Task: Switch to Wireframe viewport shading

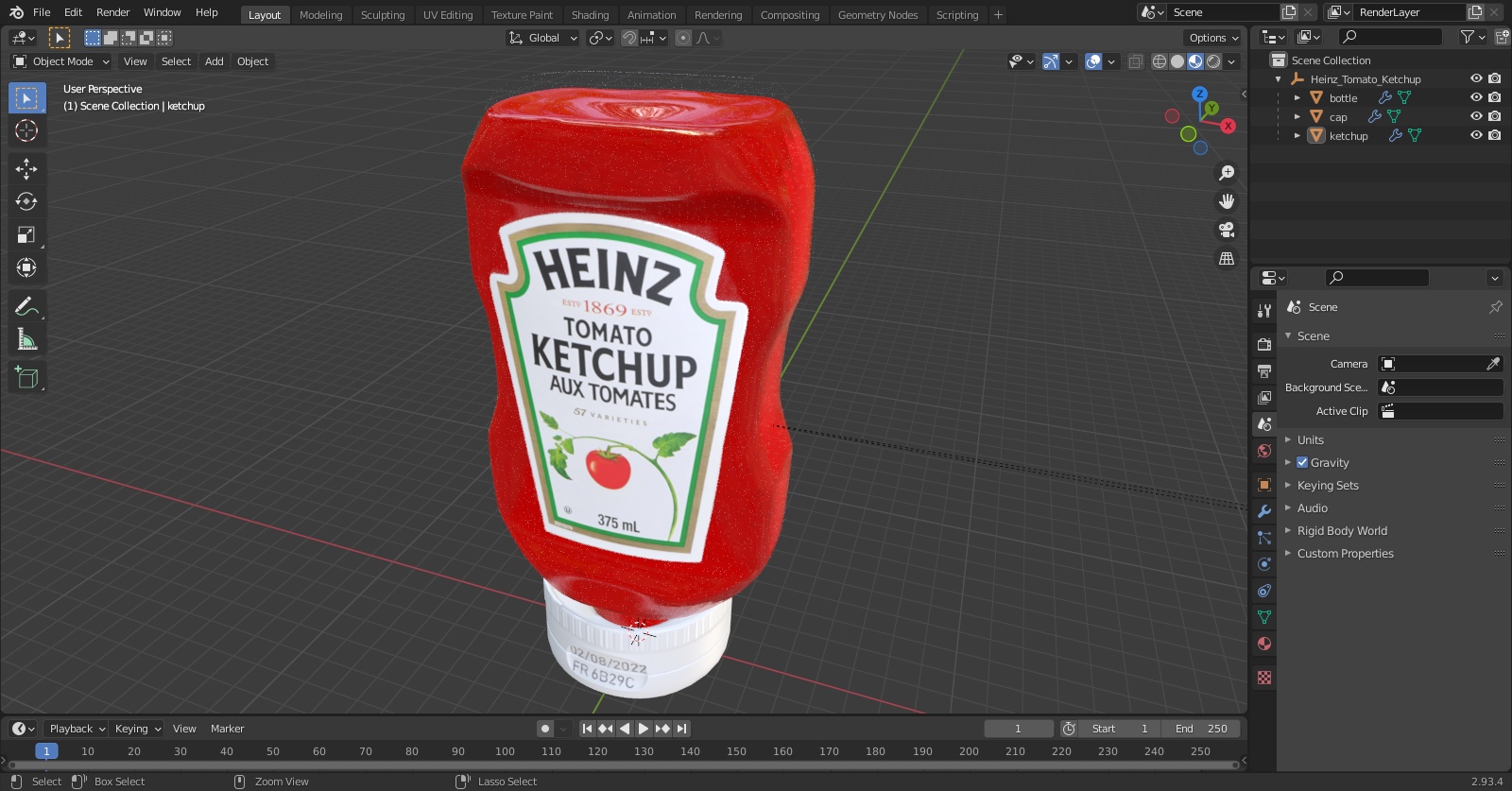Action: click(x=1160, y=61)
